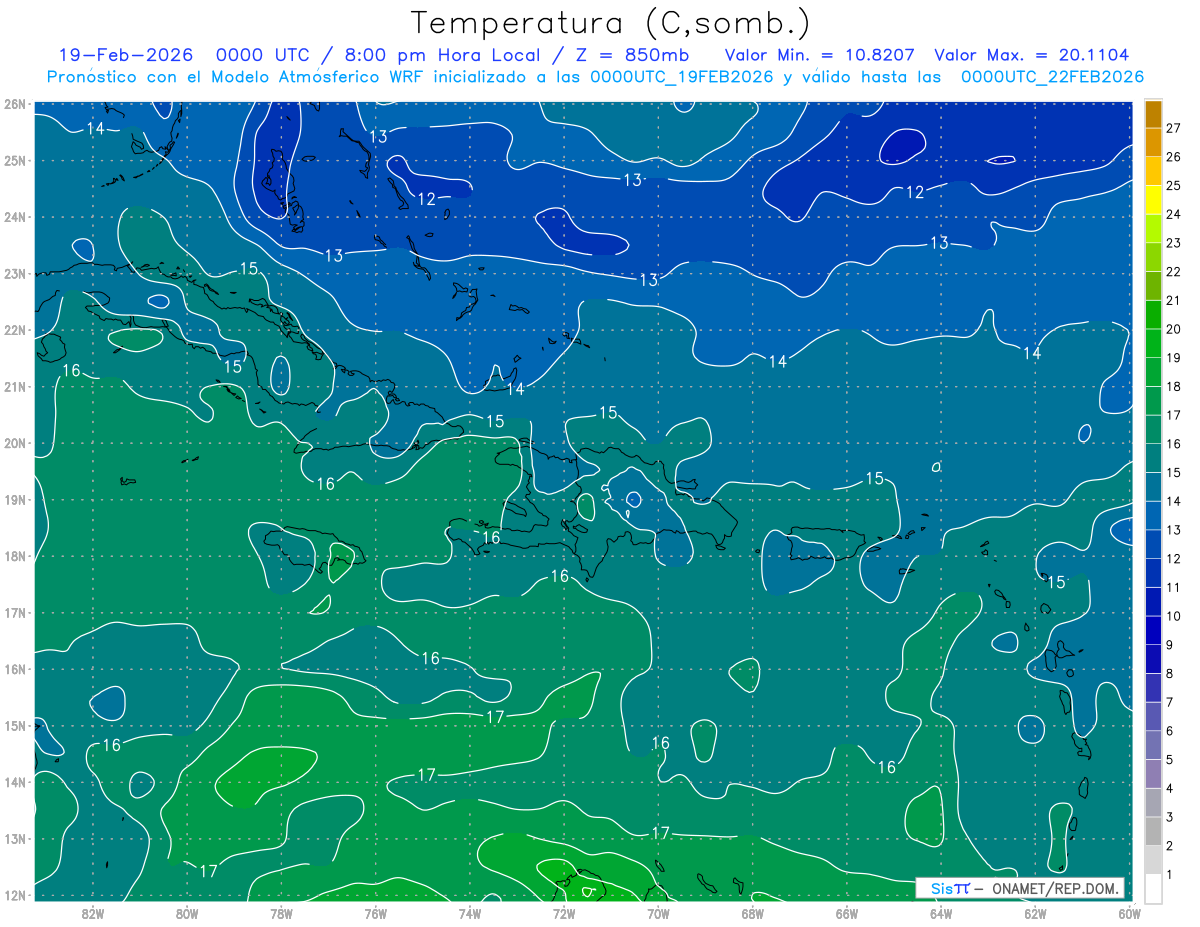1200x927 pixels.
Task: Click latitude axis label '22N'
Action: 15,330
